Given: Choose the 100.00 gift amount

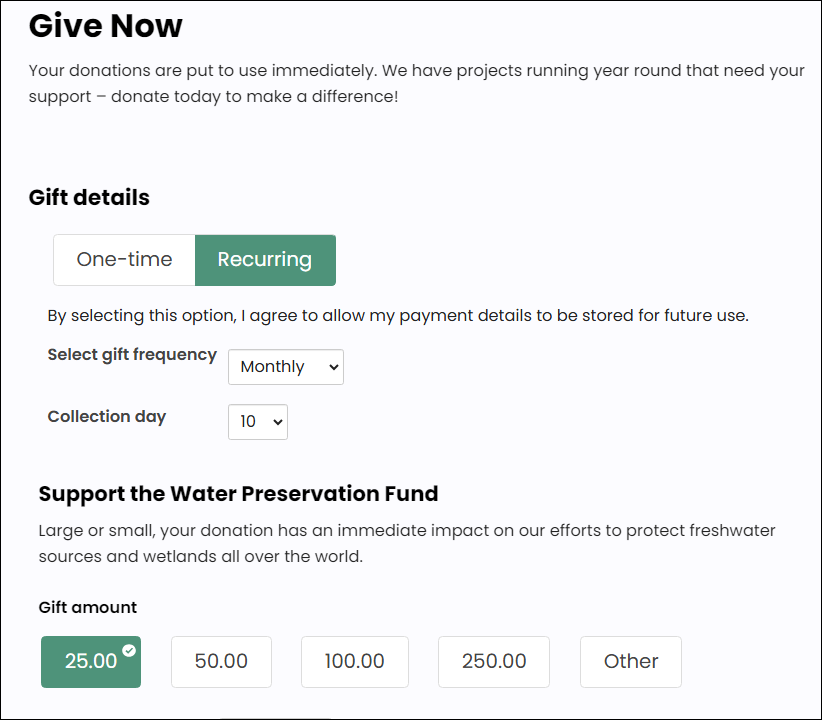Looking at the screenshot, I should coord(355,661).
